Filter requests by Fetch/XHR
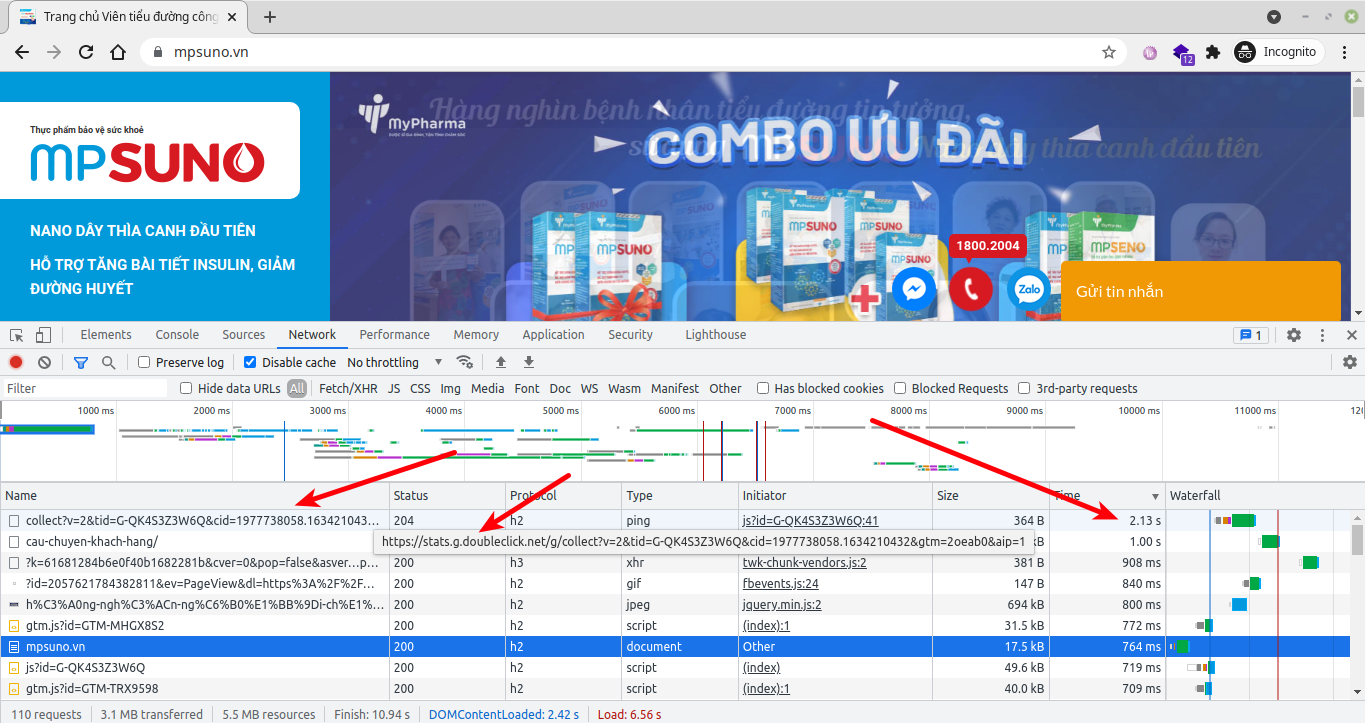 [348, 388]
